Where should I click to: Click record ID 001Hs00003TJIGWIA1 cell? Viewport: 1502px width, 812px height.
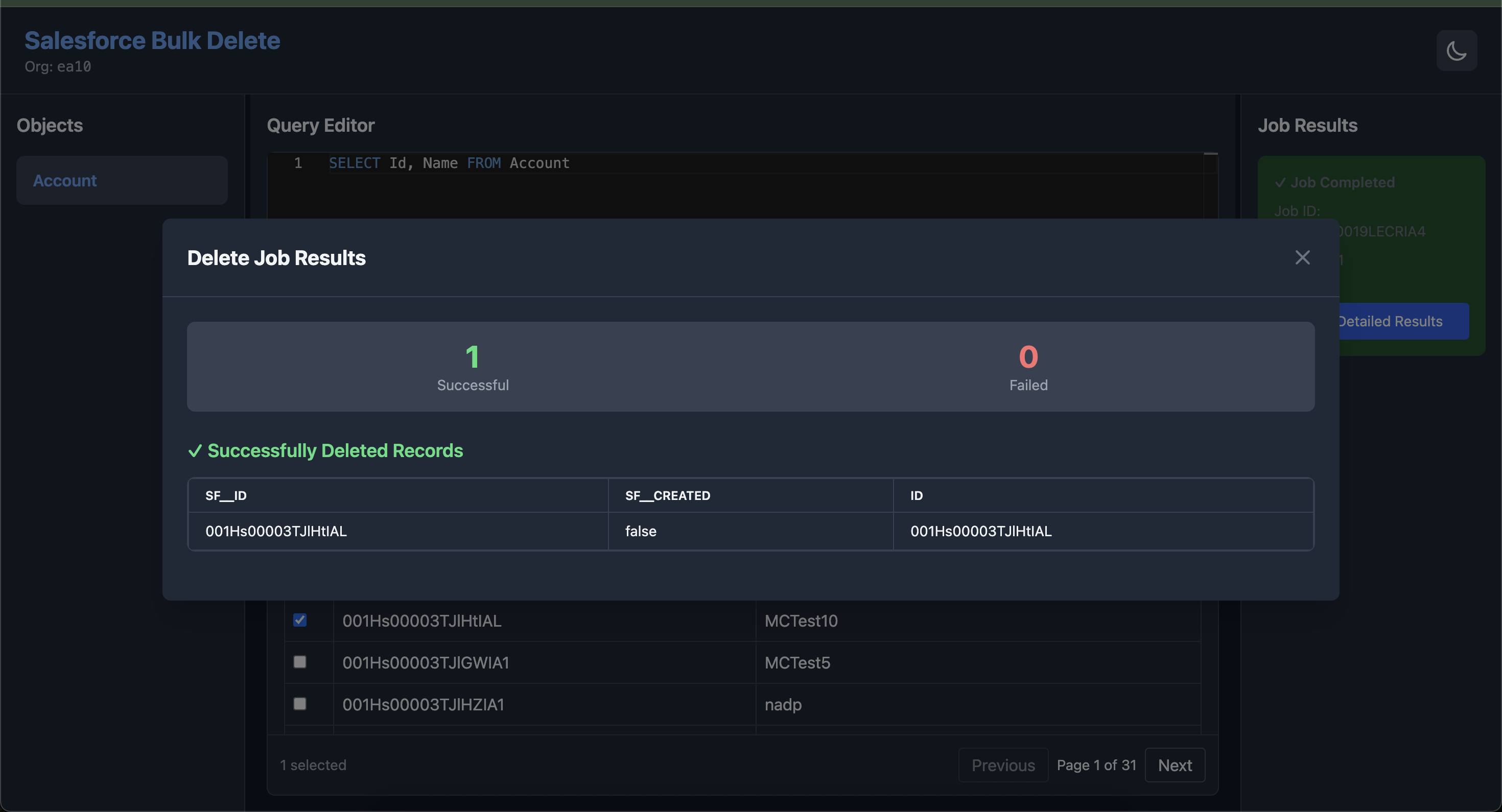click(x=426, y=663)
